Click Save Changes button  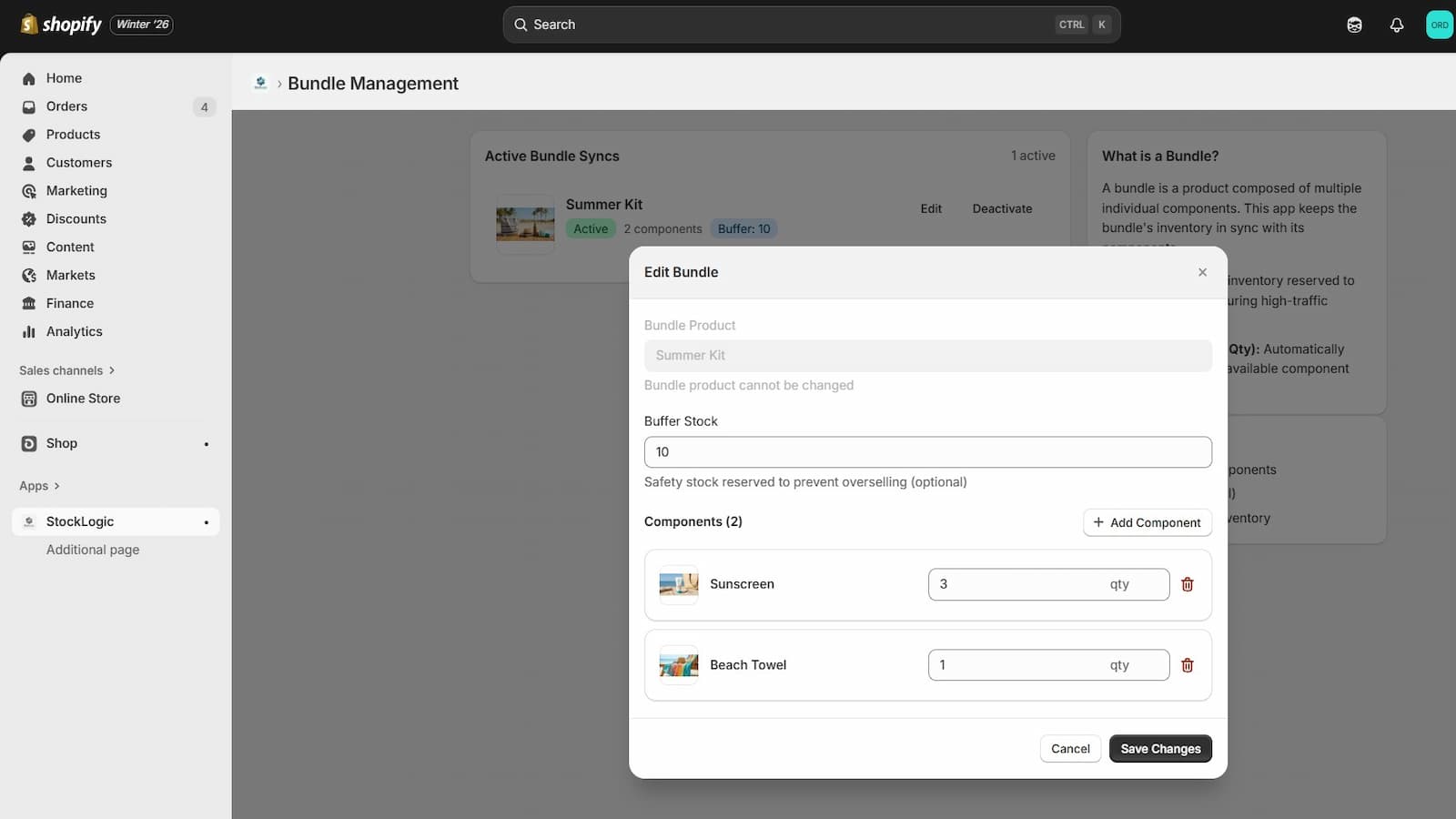[1160, 749]
